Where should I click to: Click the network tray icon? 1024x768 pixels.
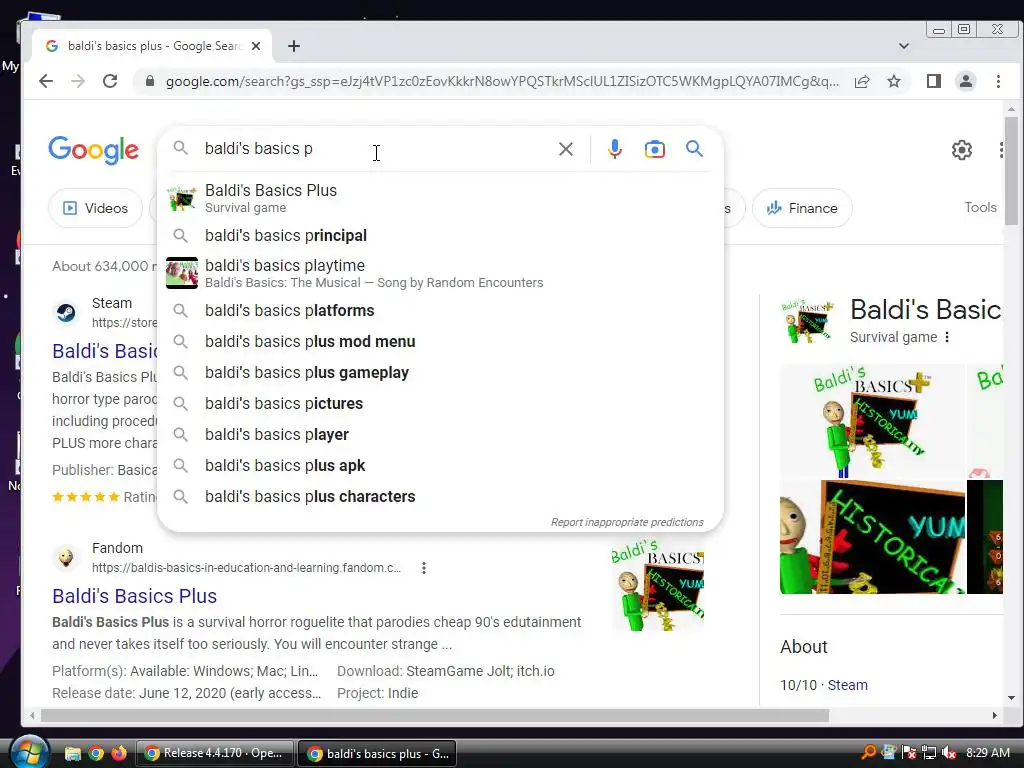coord(929,753)
